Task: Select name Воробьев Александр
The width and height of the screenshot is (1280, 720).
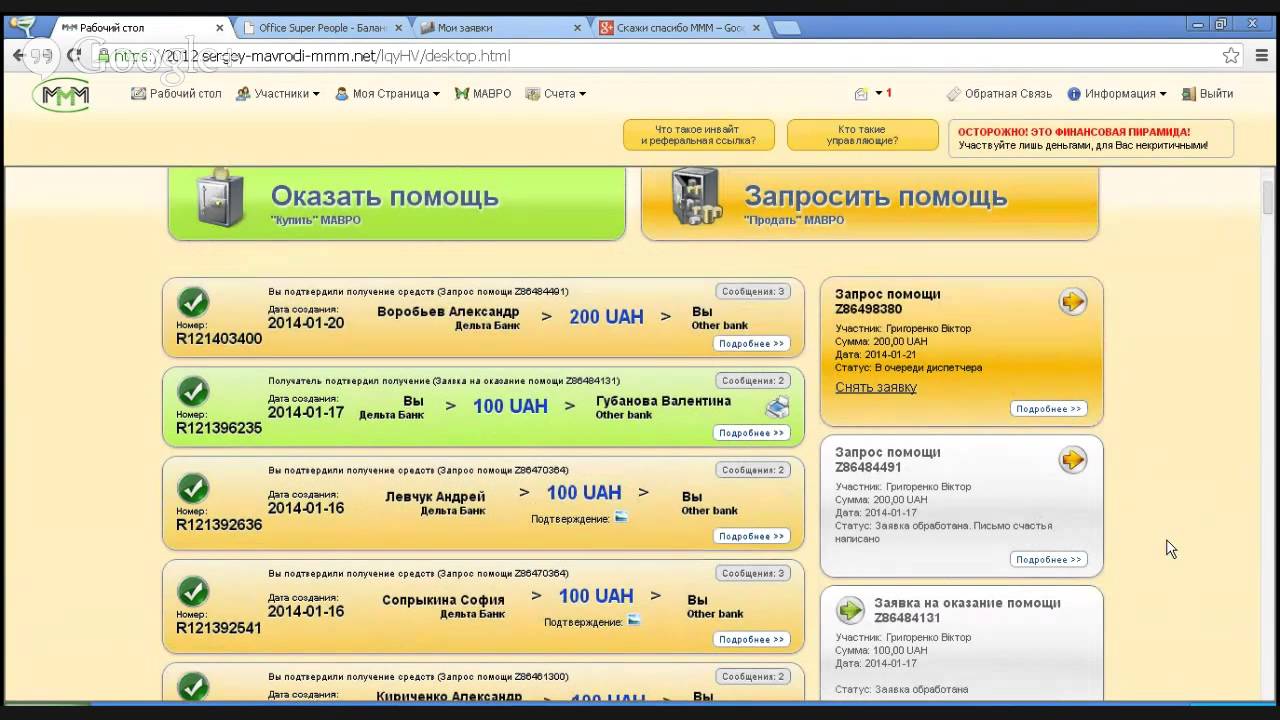Action: click(x=448, y=312)
